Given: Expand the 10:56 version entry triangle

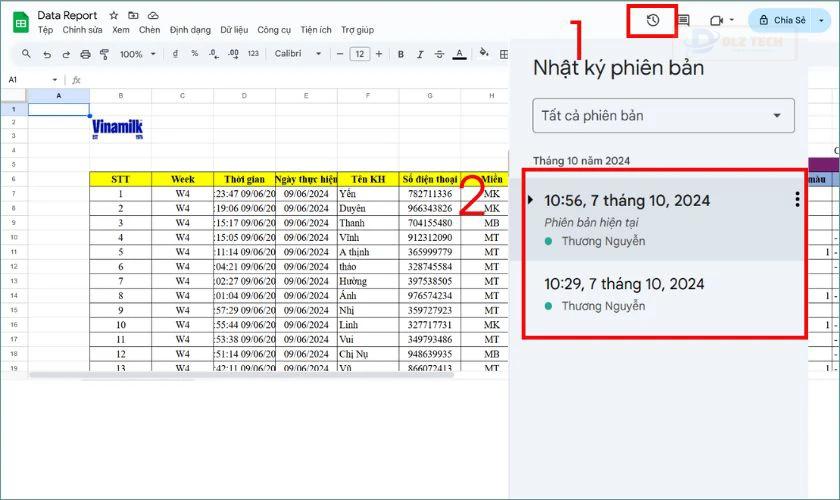Looking at the screenshot, I should click(530, 200).
